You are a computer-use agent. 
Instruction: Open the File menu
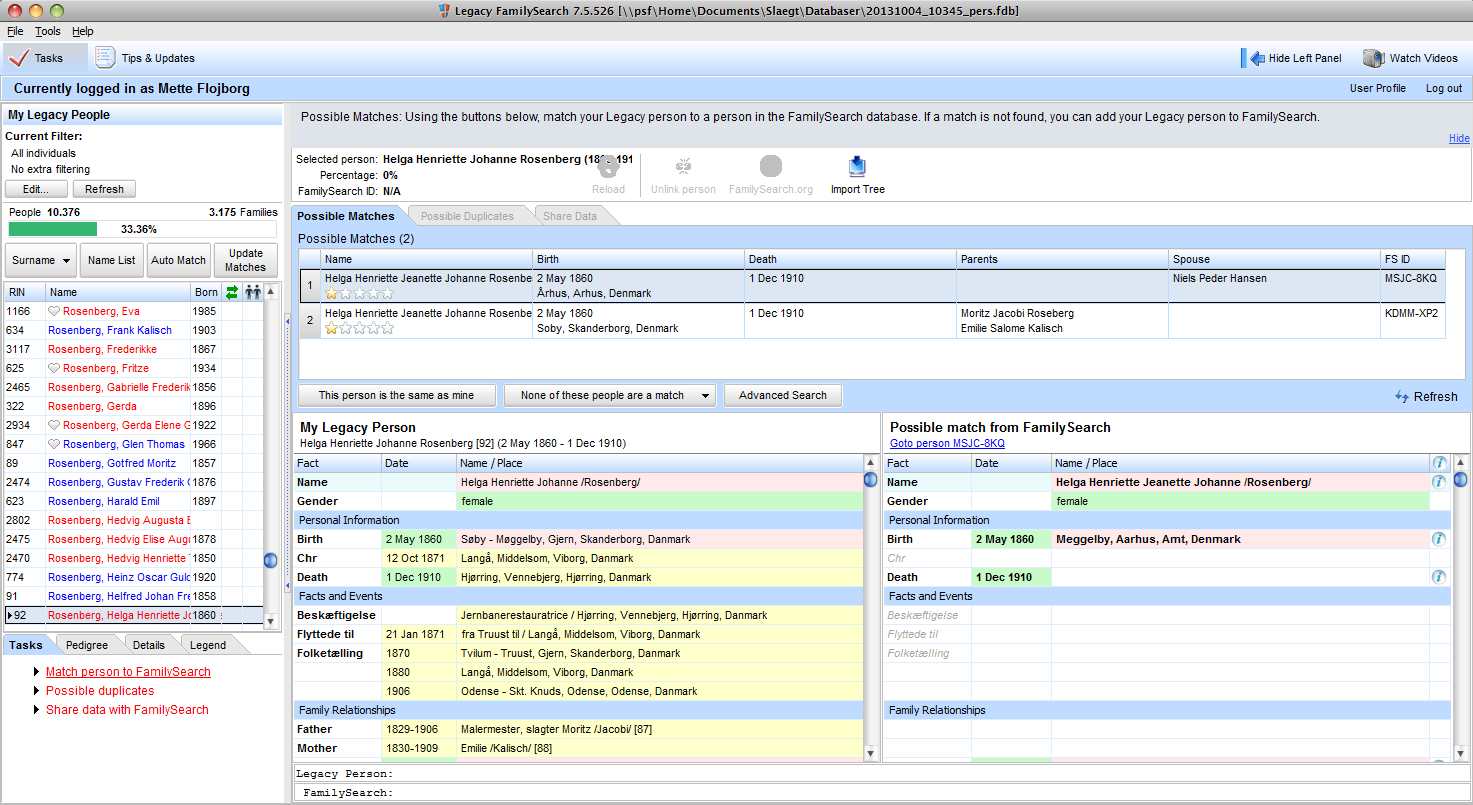pyautogui.click(x=15, y=32)
